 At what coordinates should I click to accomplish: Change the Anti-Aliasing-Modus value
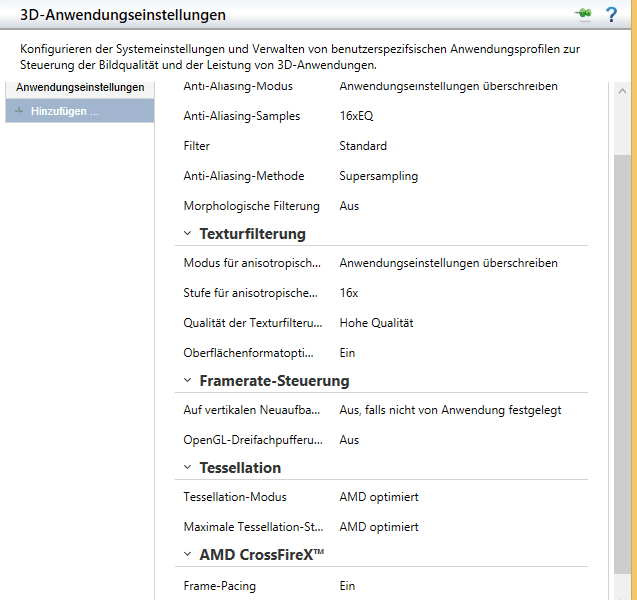point(448,86)
